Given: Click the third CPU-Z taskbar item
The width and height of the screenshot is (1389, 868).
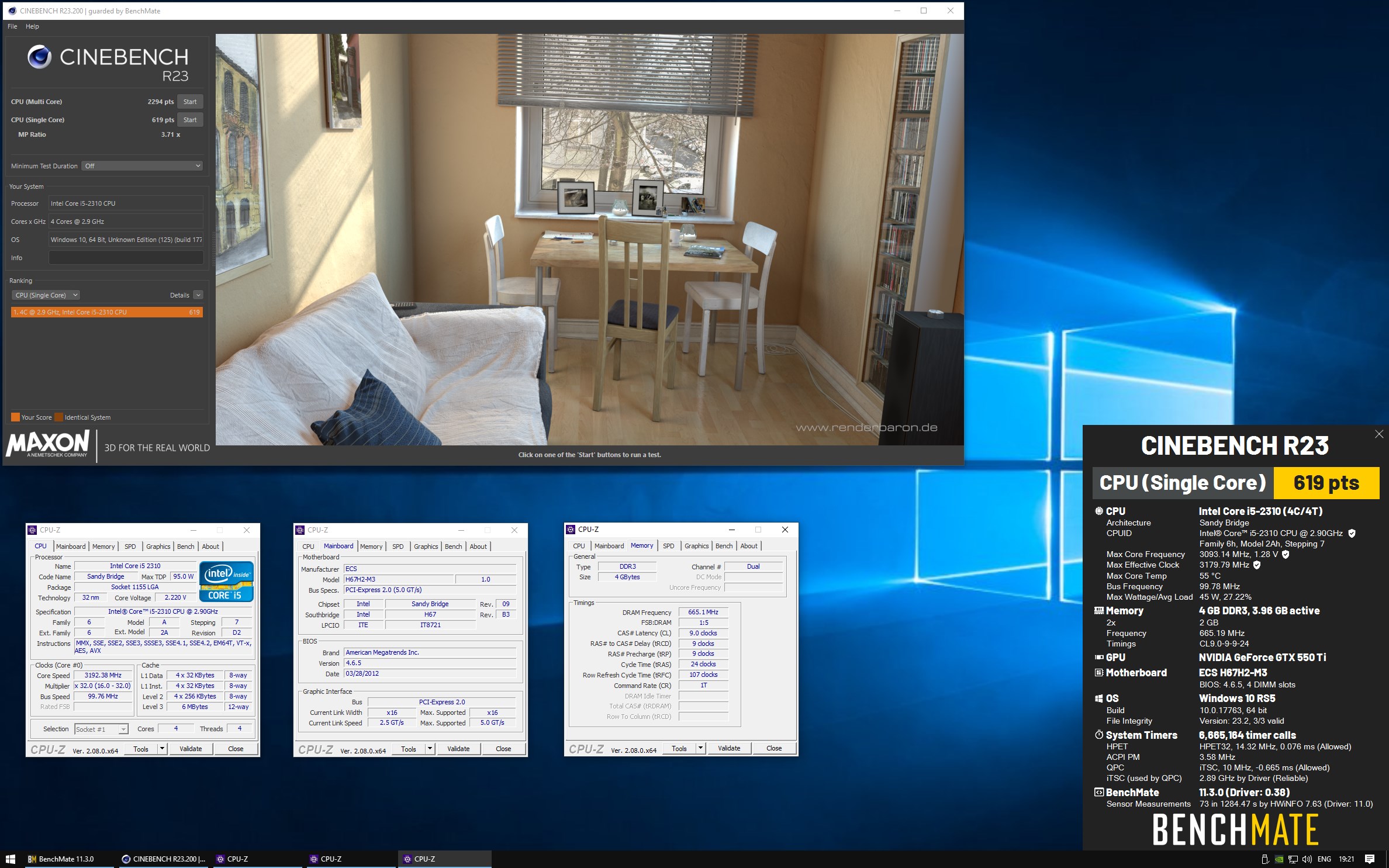Looking at the screenshot, I should [x=444, y=859].
